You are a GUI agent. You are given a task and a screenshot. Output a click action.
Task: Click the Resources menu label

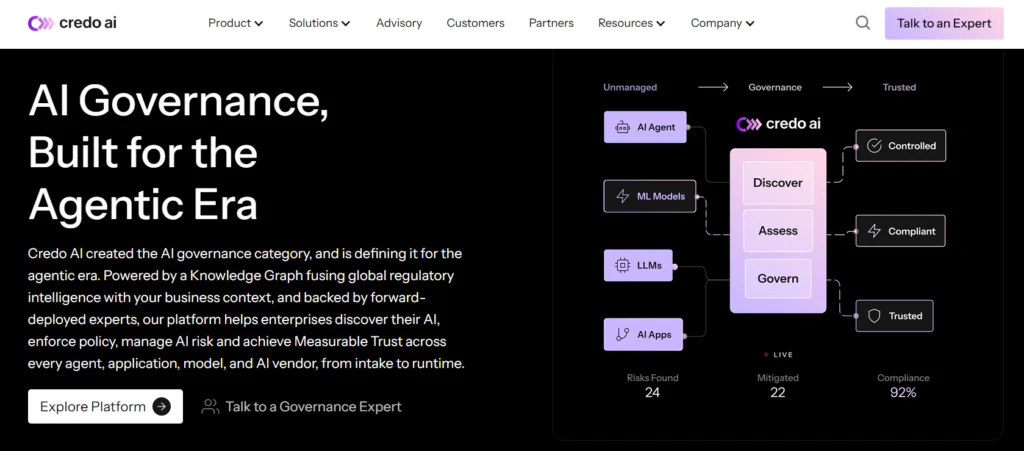coord(626,23)
